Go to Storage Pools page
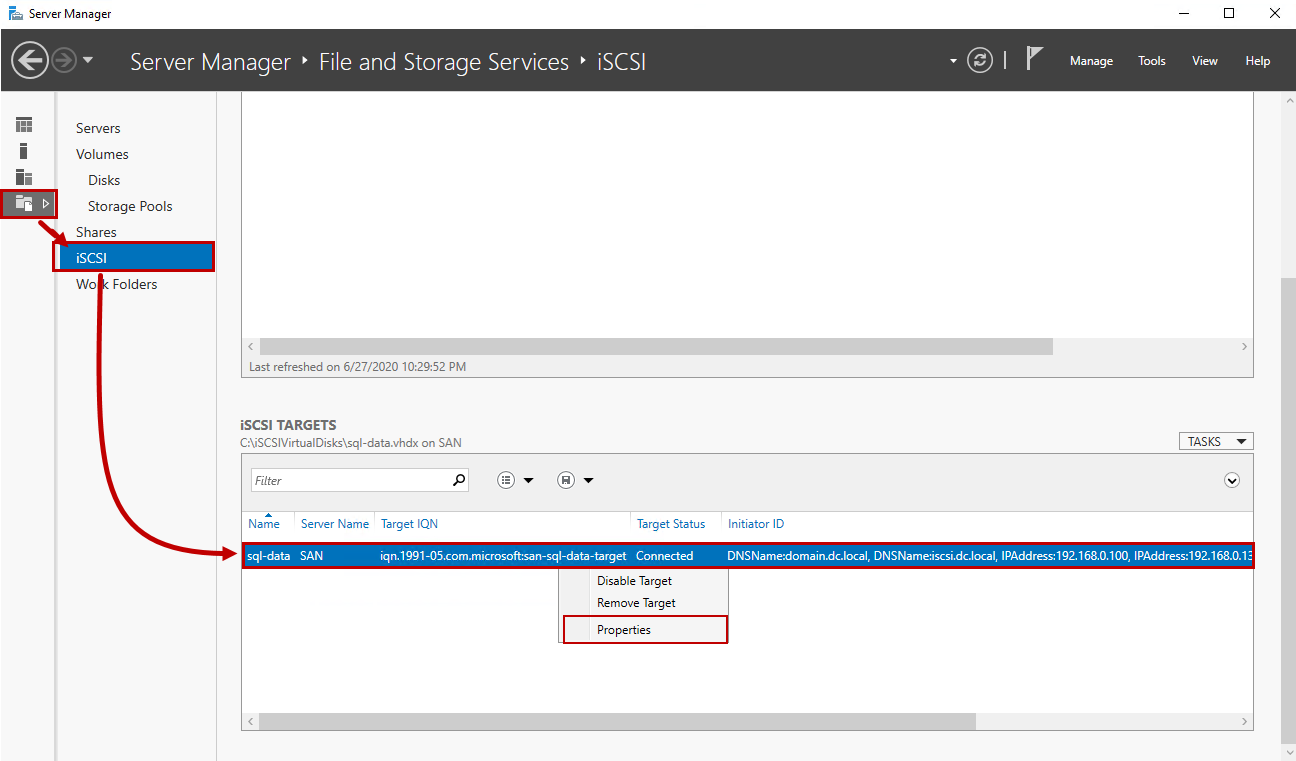 (x=130, y=206)
